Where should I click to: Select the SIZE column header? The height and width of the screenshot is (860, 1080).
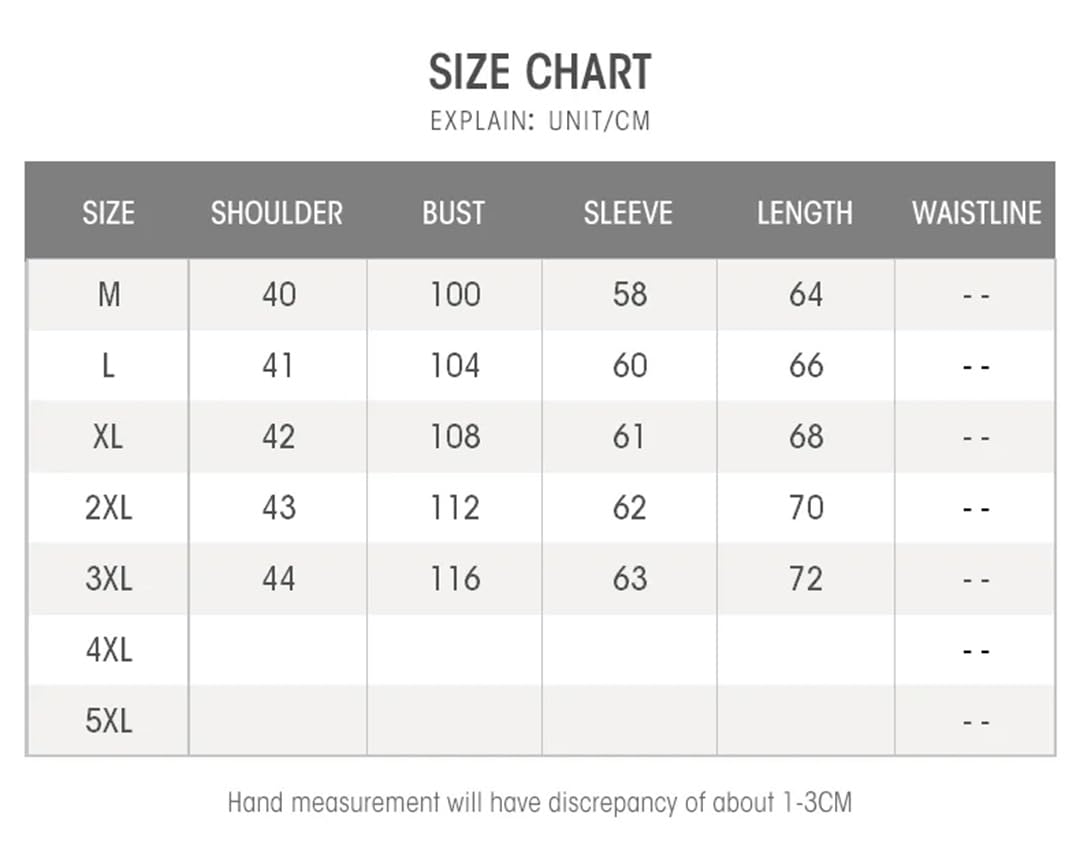pos(108,213)
